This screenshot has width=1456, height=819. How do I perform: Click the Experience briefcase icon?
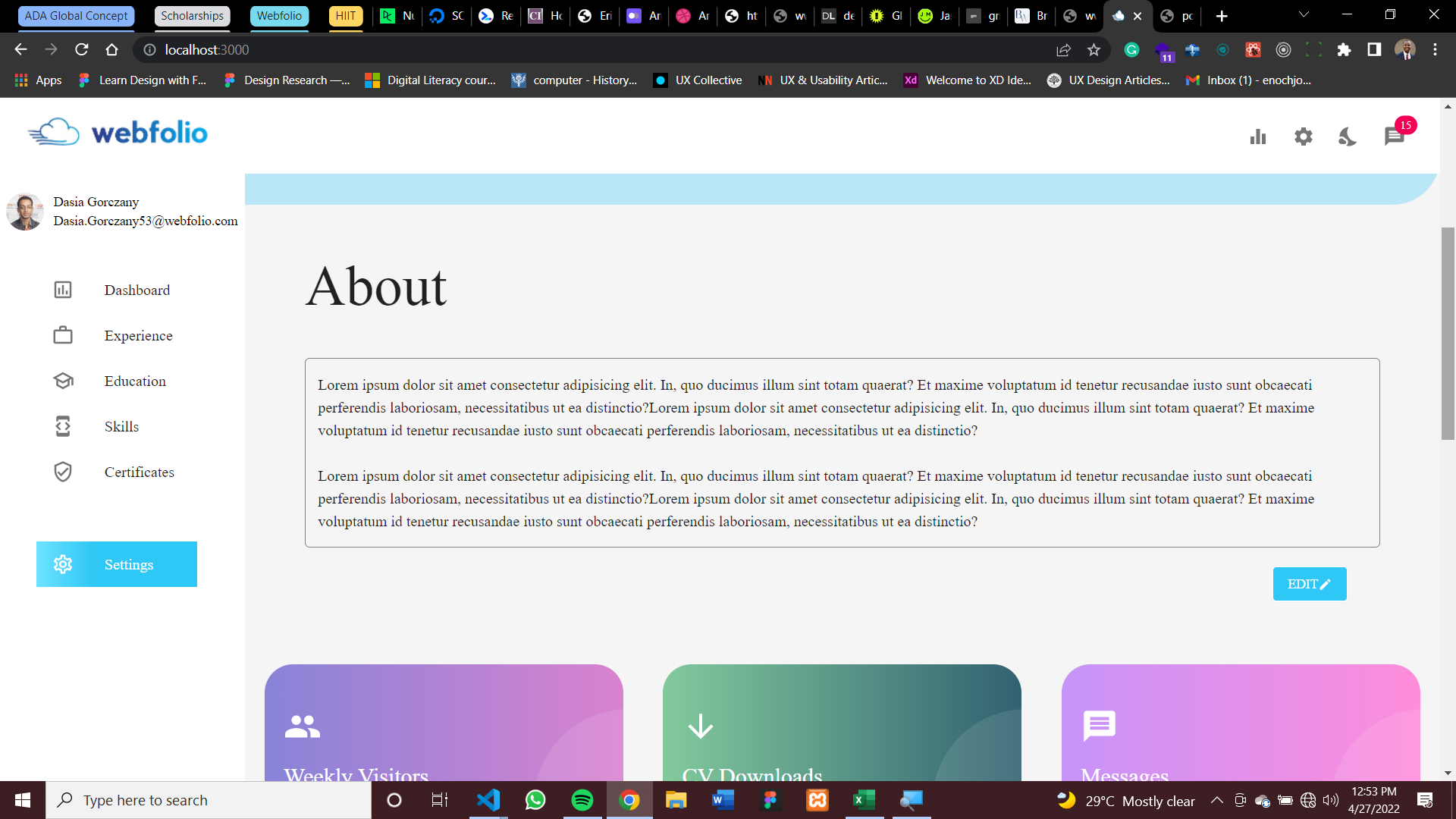[63, 335]
